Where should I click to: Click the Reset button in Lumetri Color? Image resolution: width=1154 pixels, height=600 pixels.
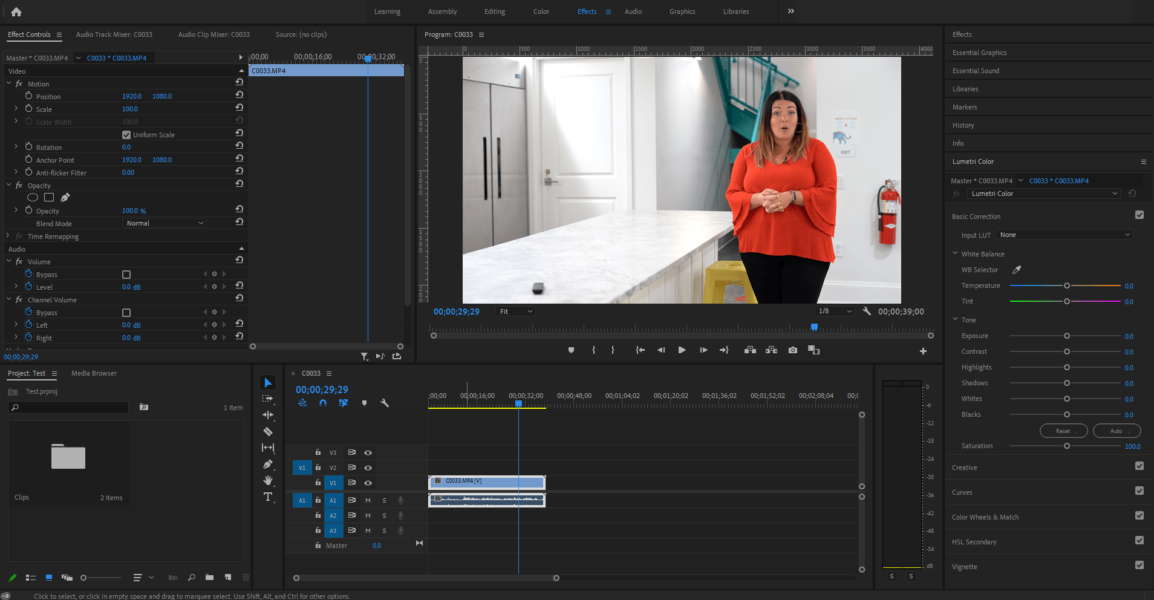[1063, 430]
